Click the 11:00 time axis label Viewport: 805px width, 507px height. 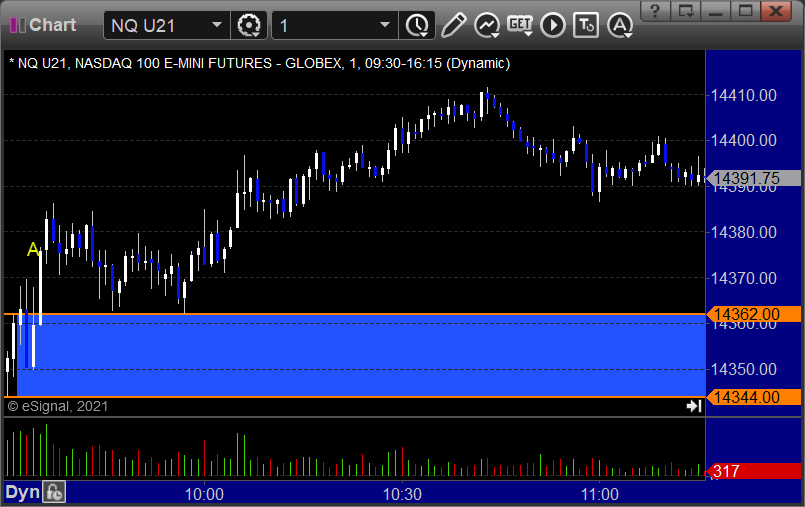(x=600, y=494)
